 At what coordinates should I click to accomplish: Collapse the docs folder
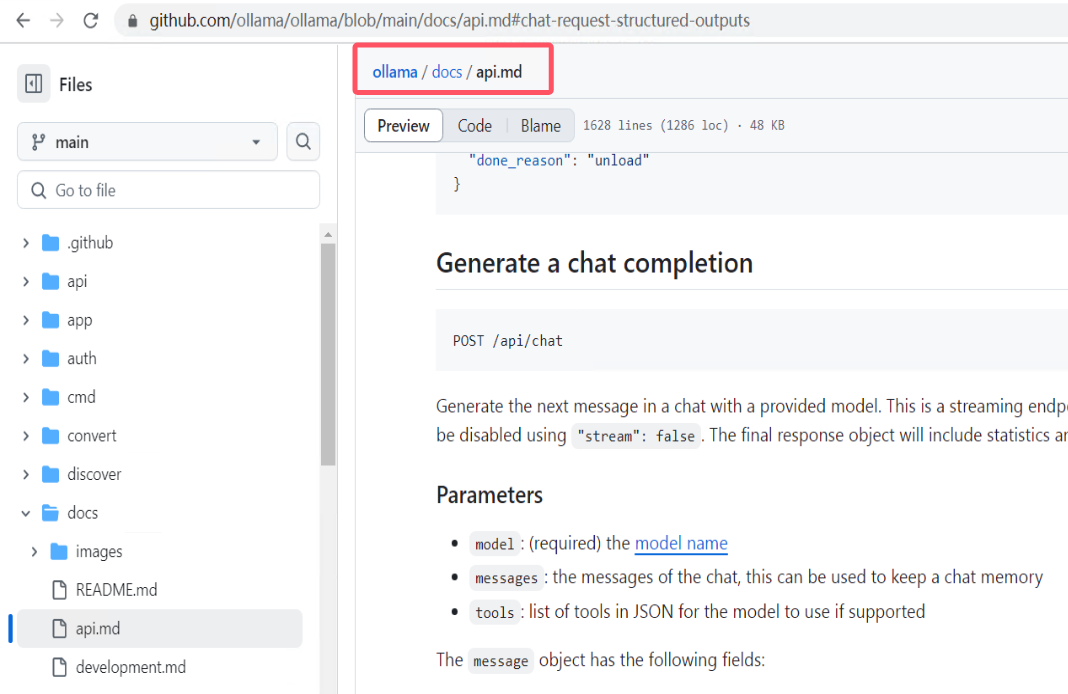coord(24,512)
